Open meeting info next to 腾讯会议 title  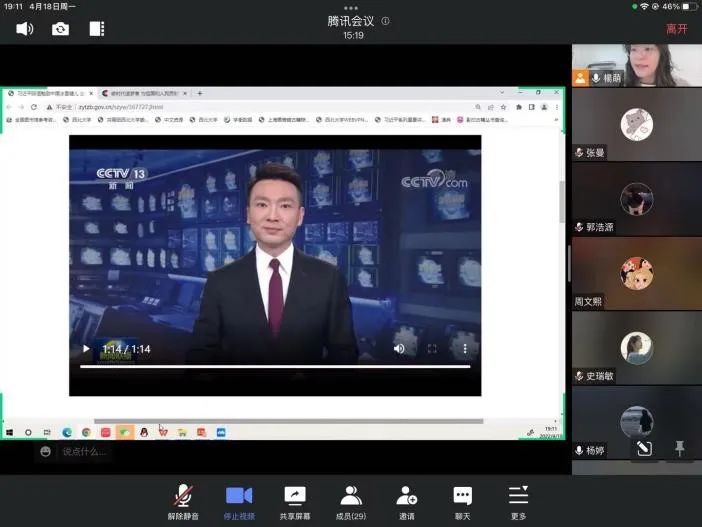(x=386, y=21)
